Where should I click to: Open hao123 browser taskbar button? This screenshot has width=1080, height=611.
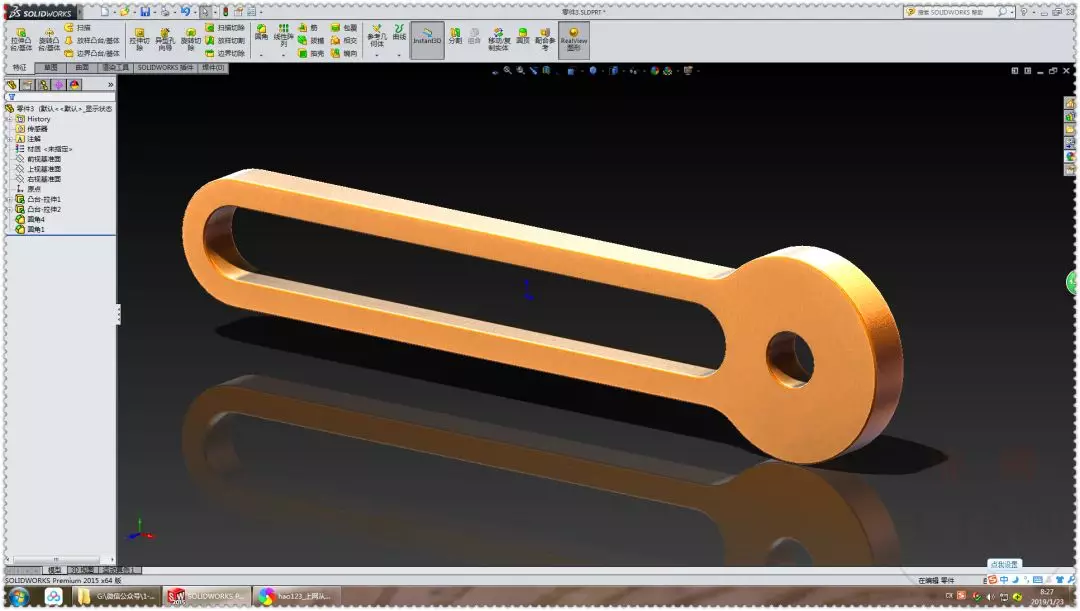pyautogui.click(x=296, y=597)
